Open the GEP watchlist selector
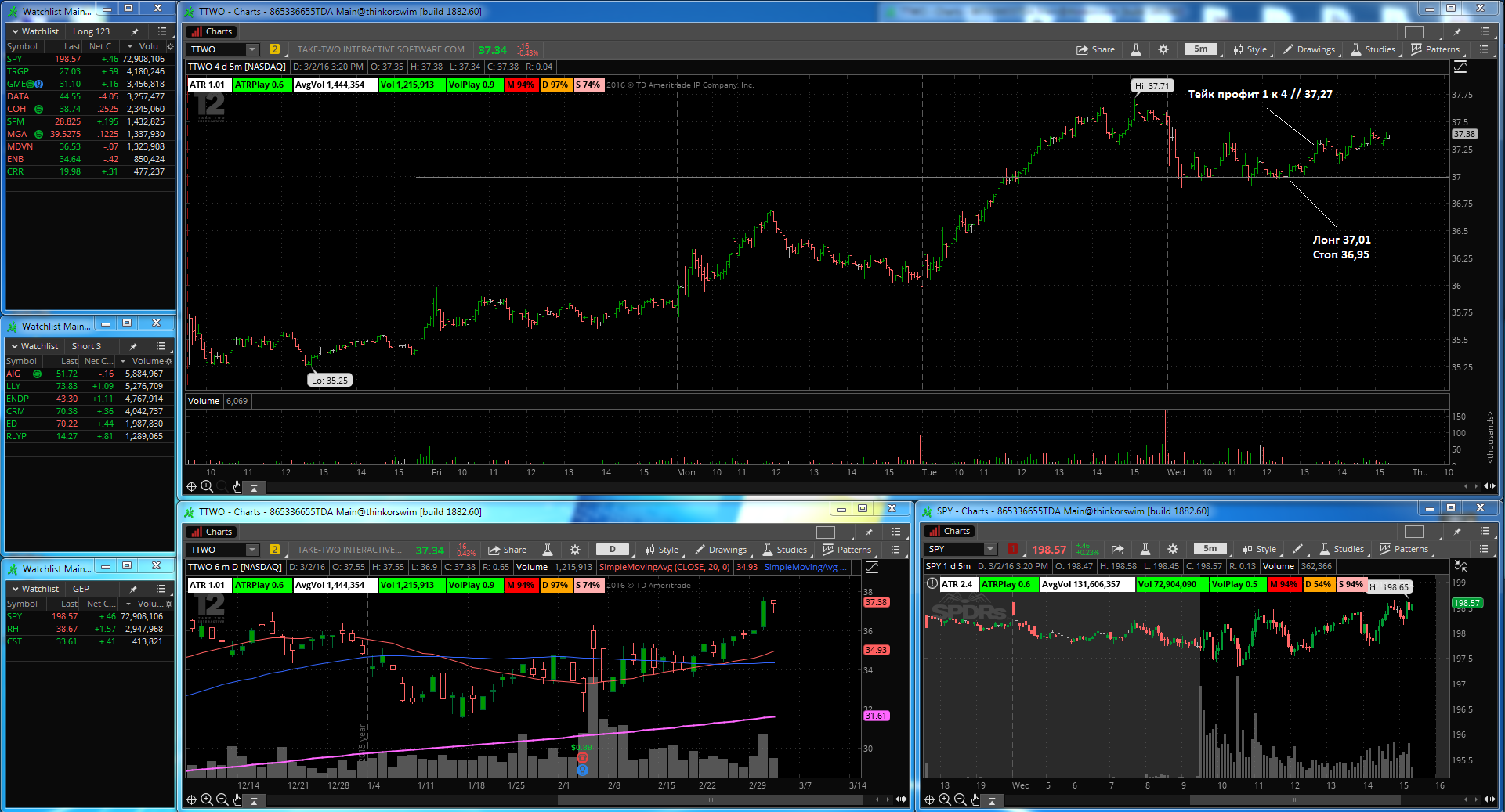Viewport: 1505px width, 812px height. pyautogui.click(x=81, y=589)
